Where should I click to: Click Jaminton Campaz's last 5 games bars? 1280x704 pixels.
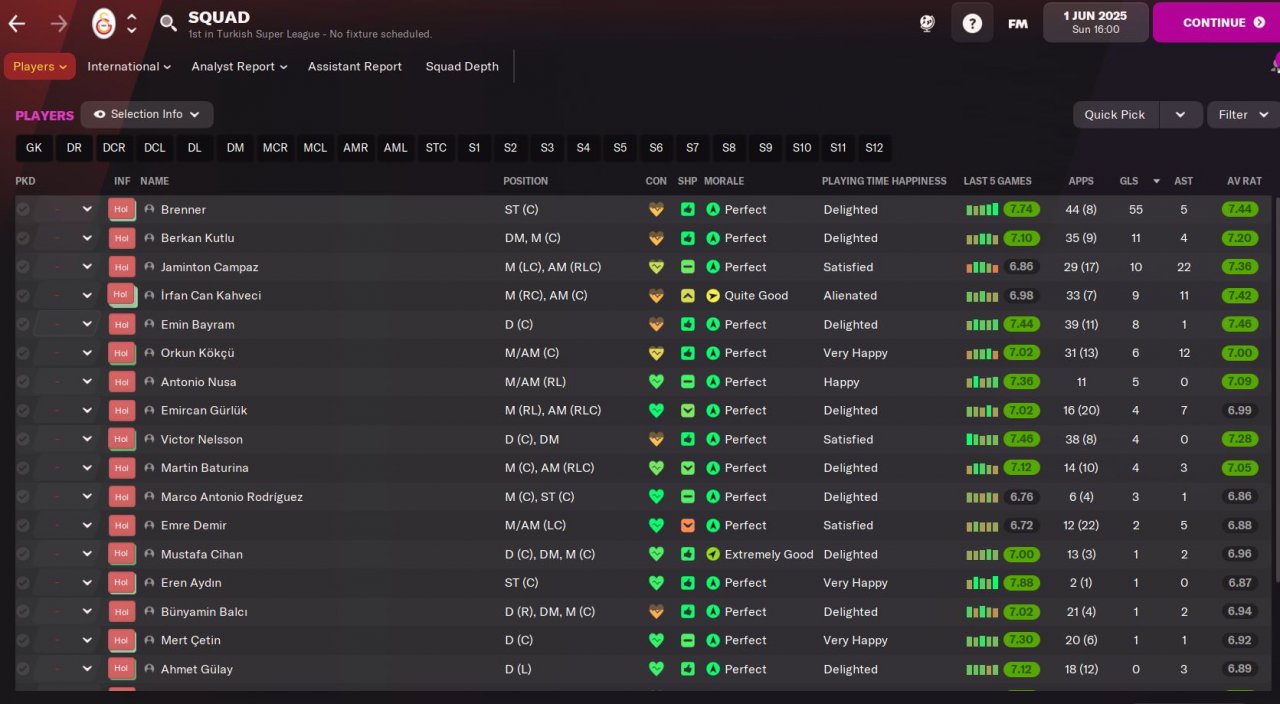click(x=982, y=267)
